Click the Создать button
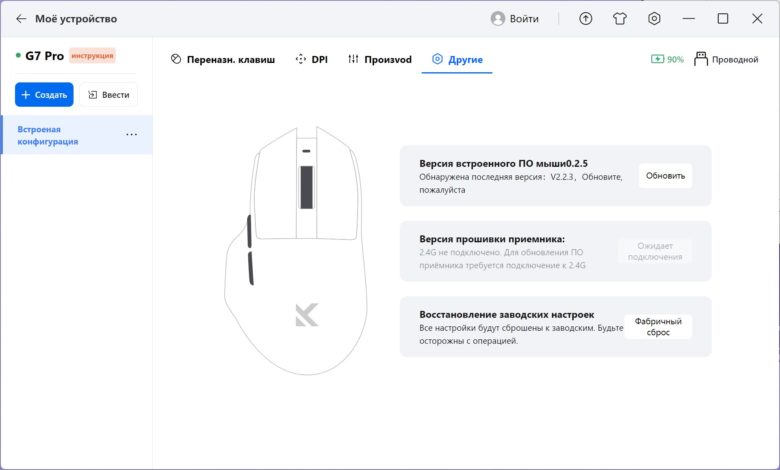The image size is (780, 470). point(44,94)
